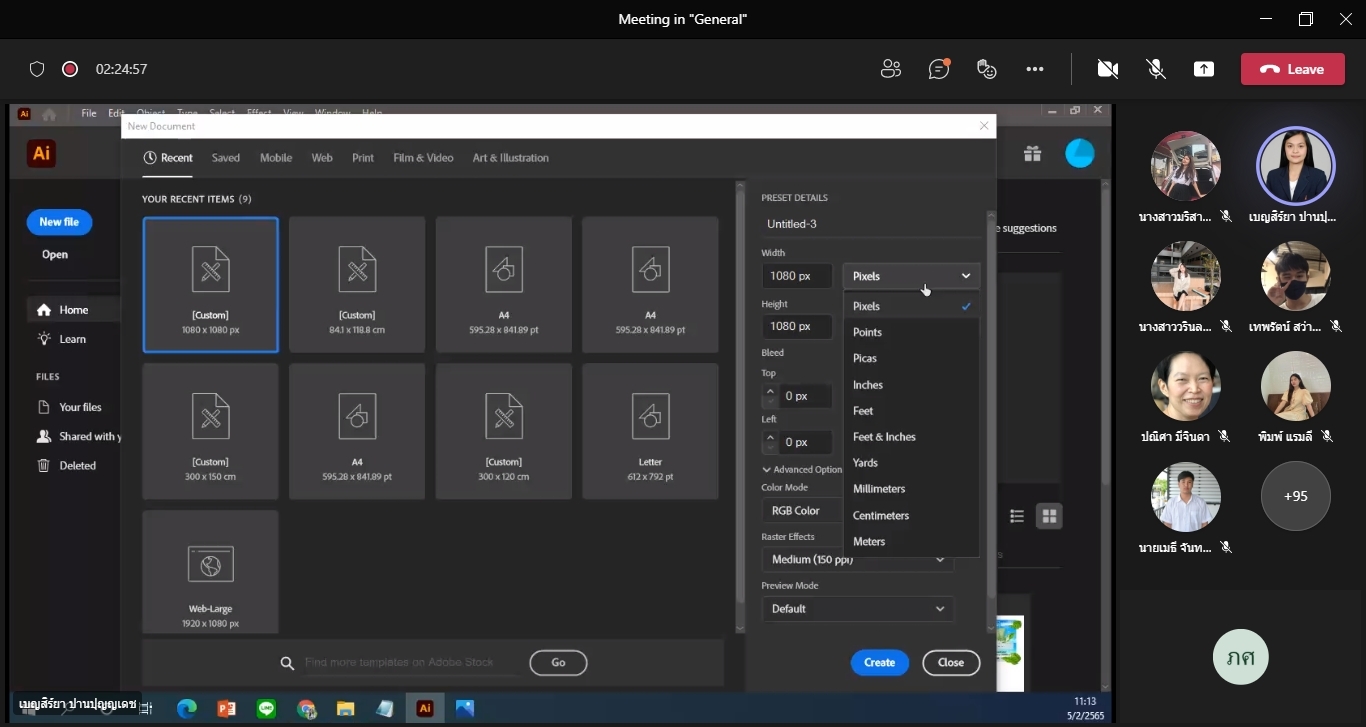Choose Millimeters in the units dropdown

click(x=879, y=489)
